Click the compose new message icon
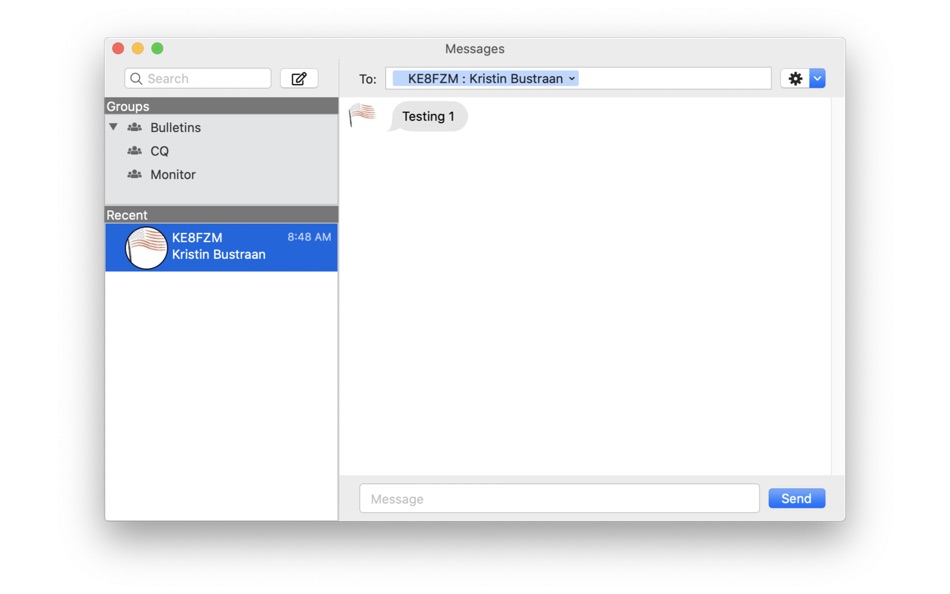 tap(298, 78)
